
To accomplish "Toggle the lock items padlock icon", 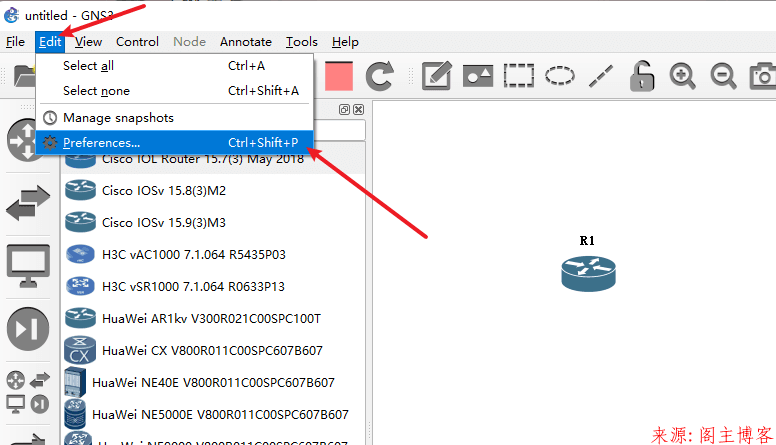I will pyautogui.click(x=642, y=76).
